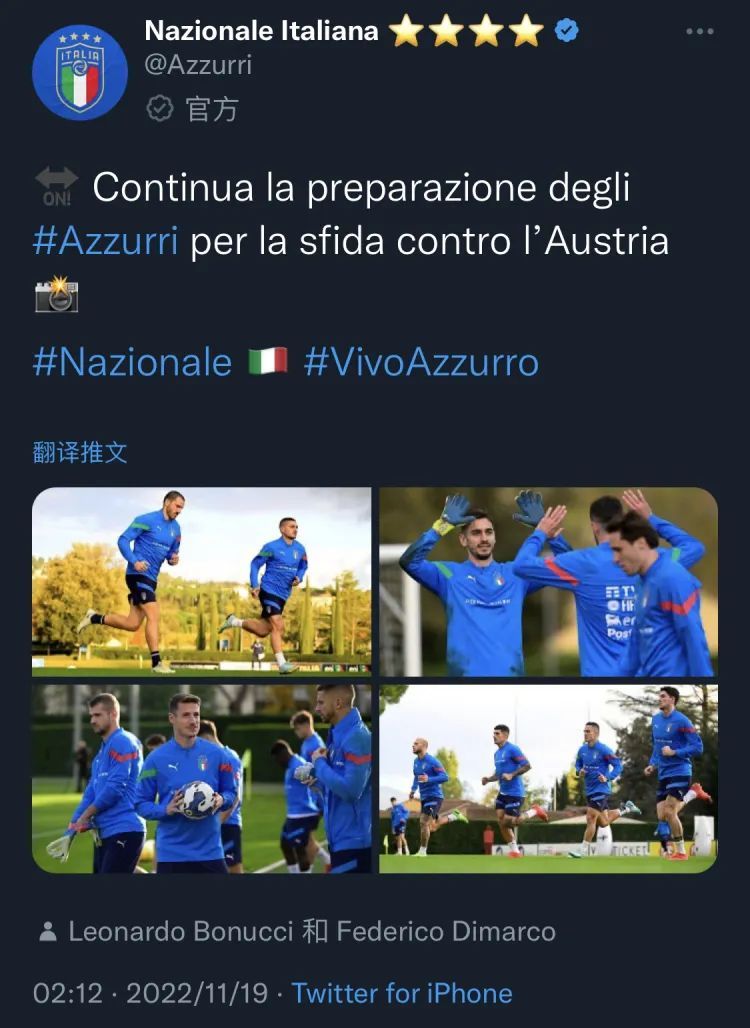Screen dimensions: 750x1028
Task: Open the #VivoAzzurro hashtag
Action: point(422,362)
